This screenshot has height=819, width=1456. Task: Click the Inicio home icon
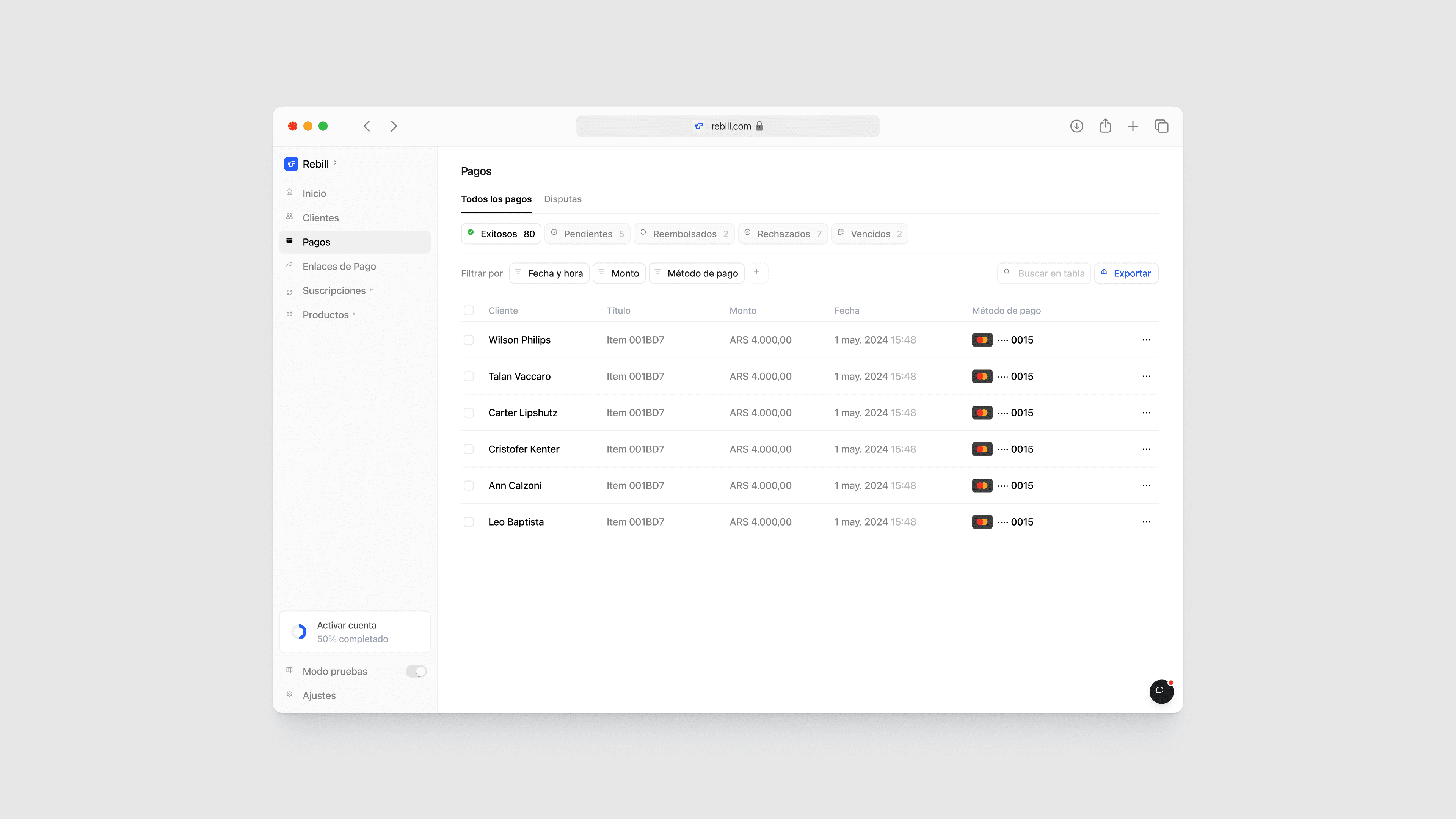tap(289, 192)
